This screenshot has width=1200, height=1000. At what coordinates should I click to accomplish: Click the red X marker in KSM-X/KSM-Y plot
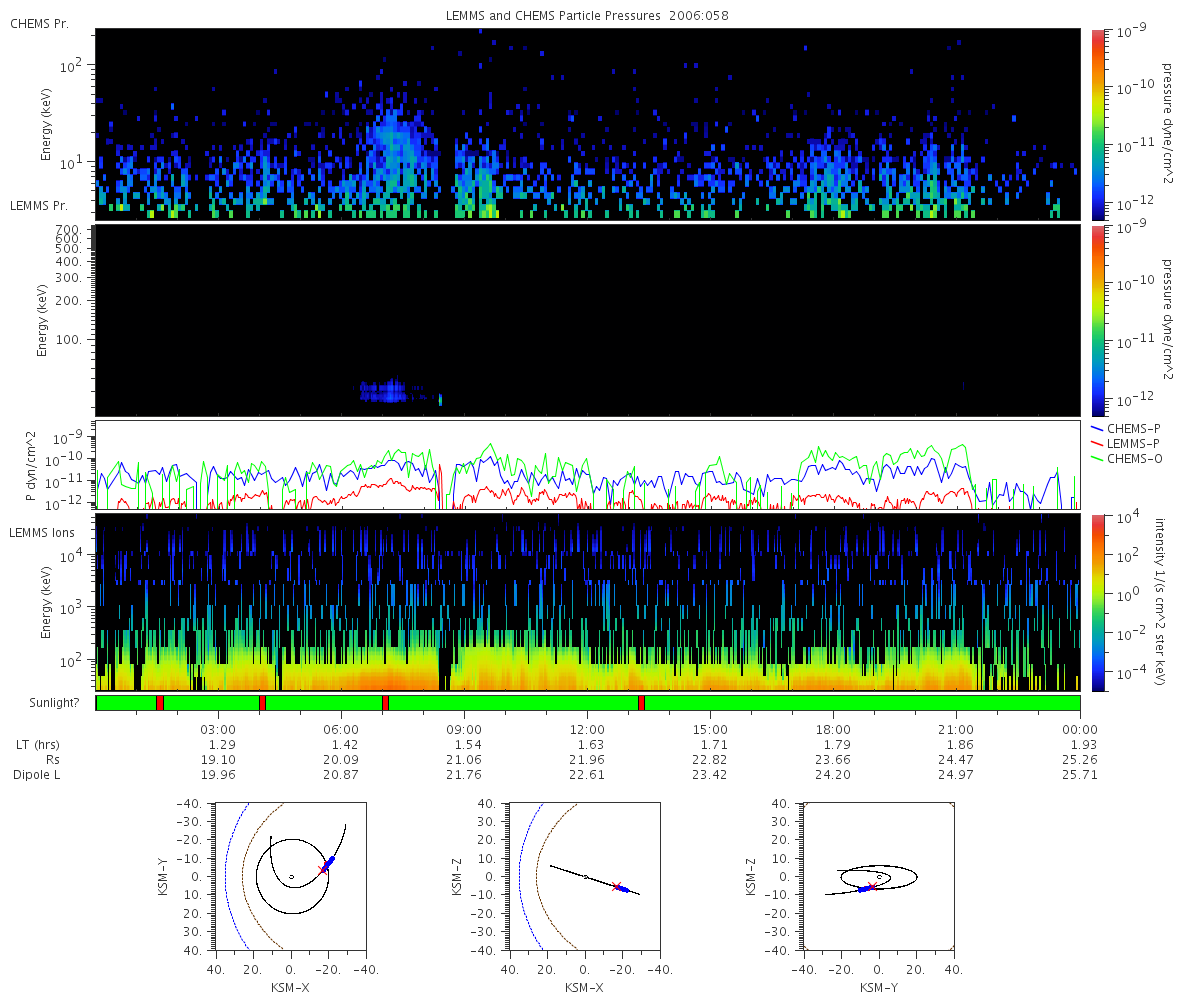click(323, 870)
